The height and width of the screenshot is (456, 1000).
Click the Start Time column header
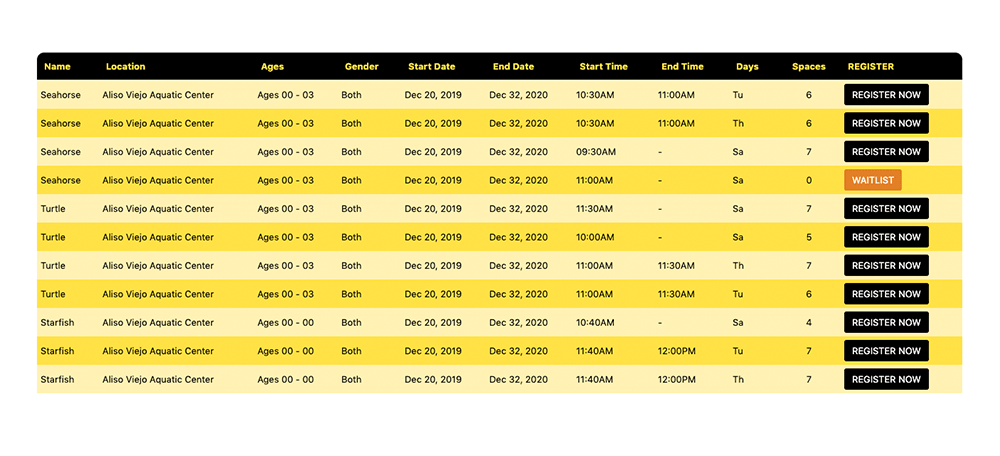click(603, 67)
